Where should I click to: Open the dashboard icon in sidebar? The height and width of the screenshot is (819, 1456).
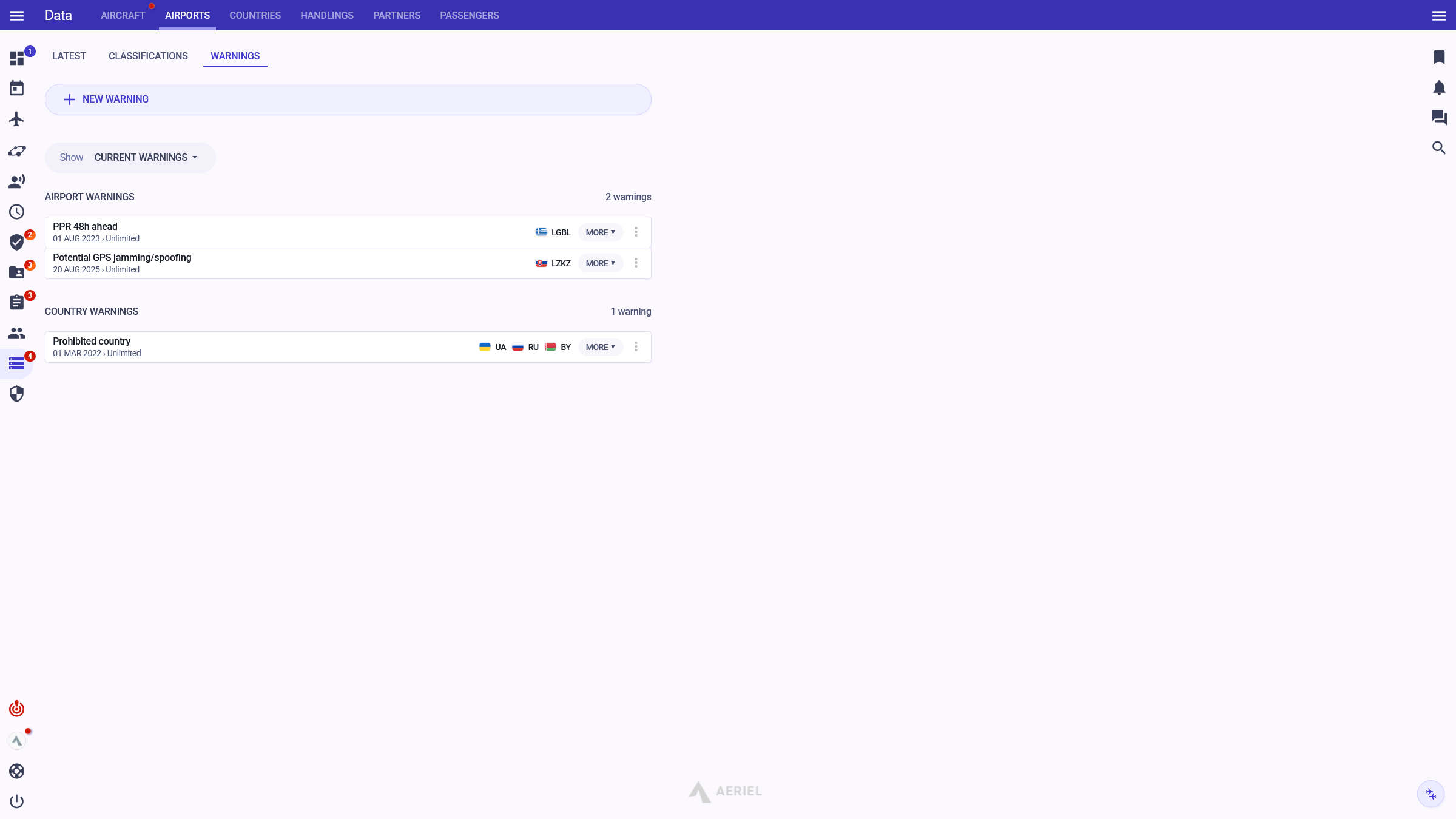[16, 58]
